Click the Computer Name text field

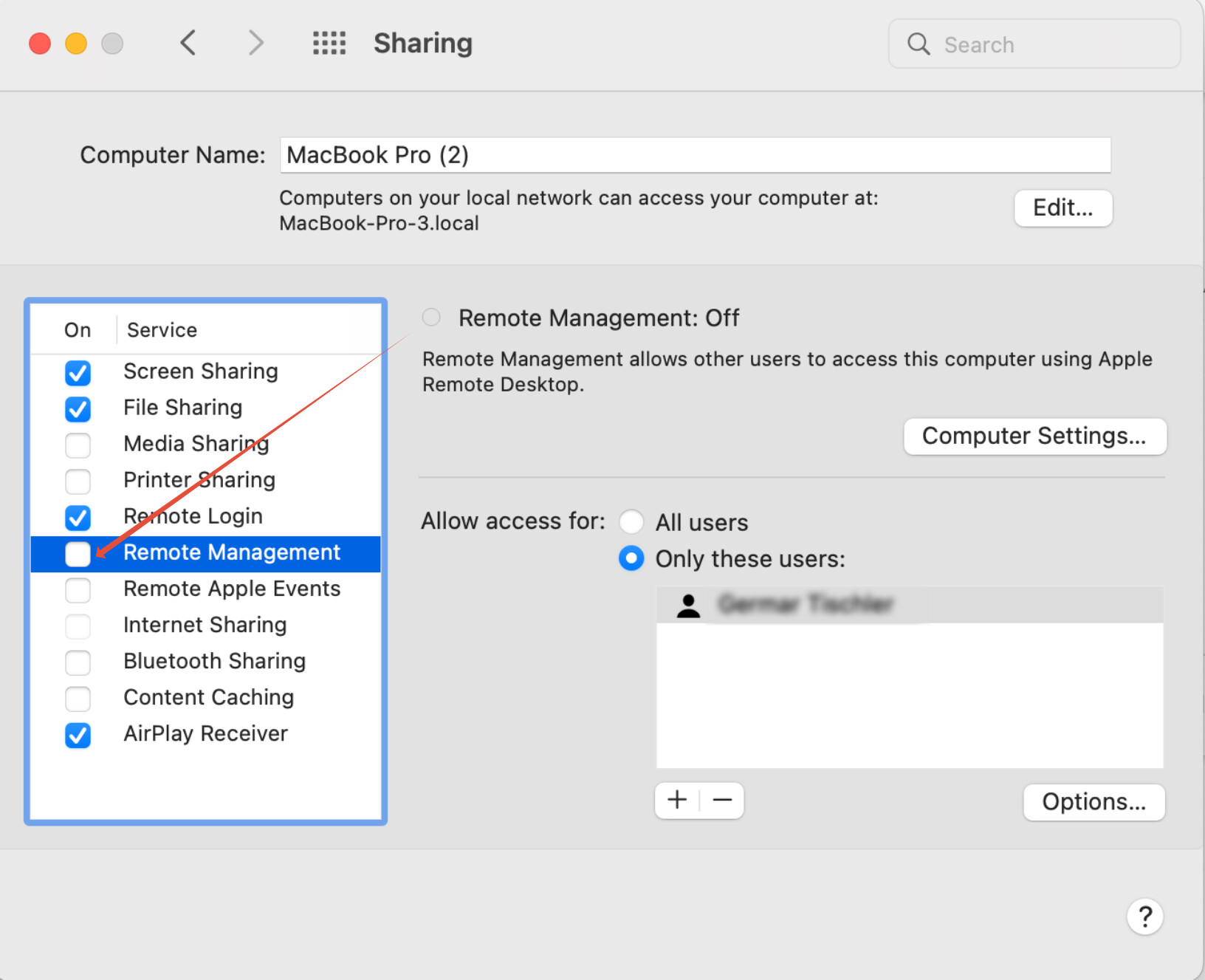tap(695, 155)
